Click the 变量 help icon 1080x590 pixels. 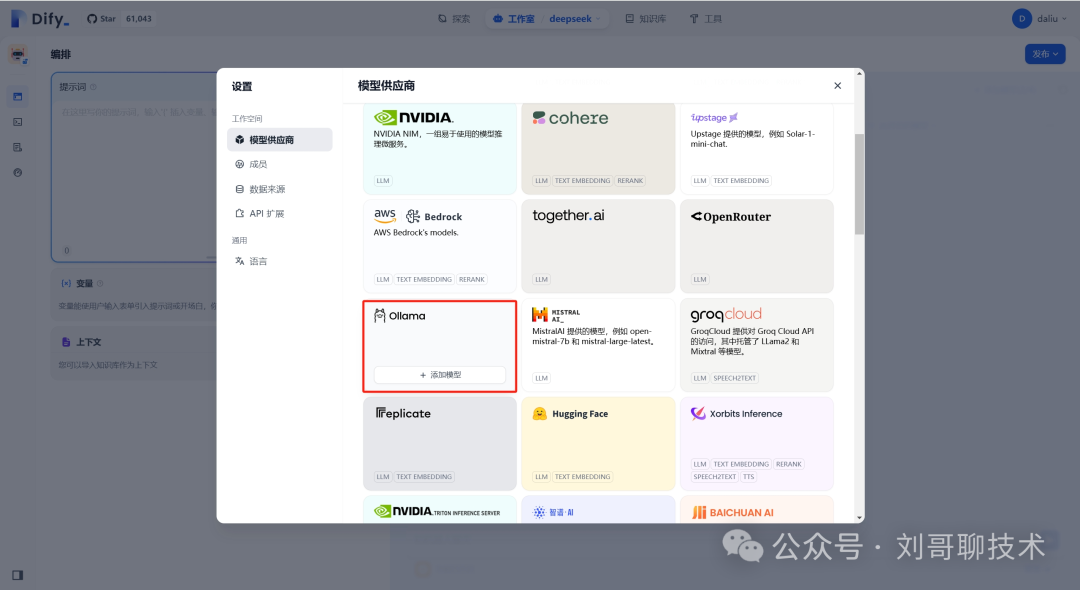[100, 283]
